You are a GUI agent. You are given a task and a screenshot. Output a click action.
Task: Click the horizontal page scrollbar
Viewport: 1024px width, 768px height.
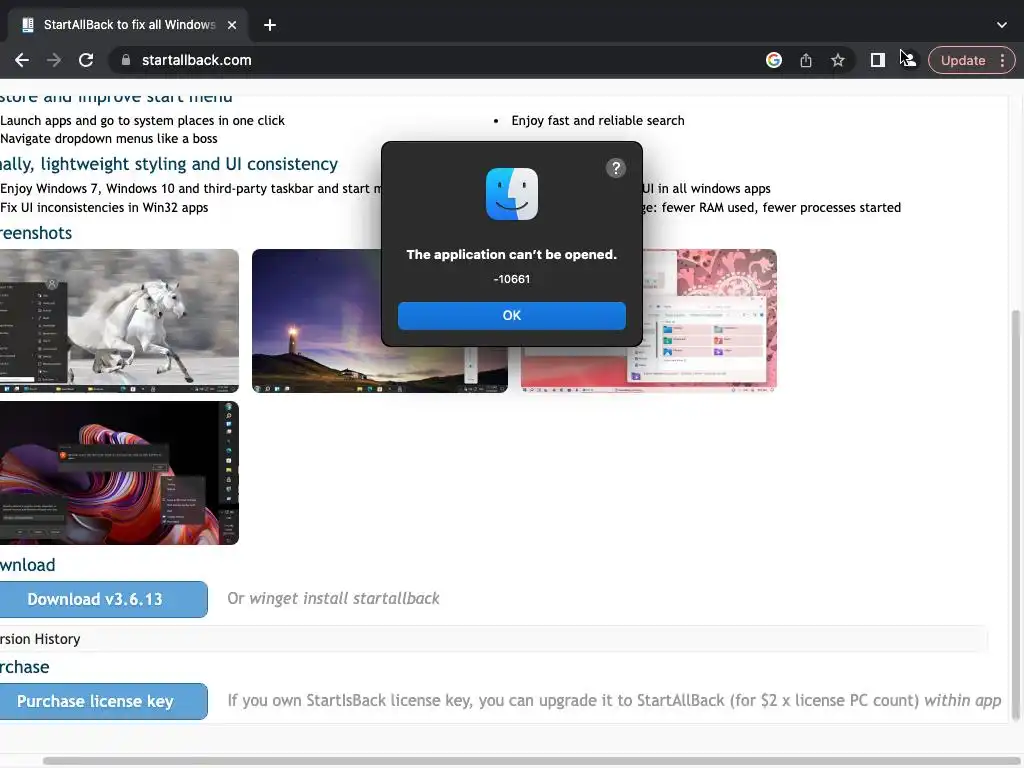point(533,761)
